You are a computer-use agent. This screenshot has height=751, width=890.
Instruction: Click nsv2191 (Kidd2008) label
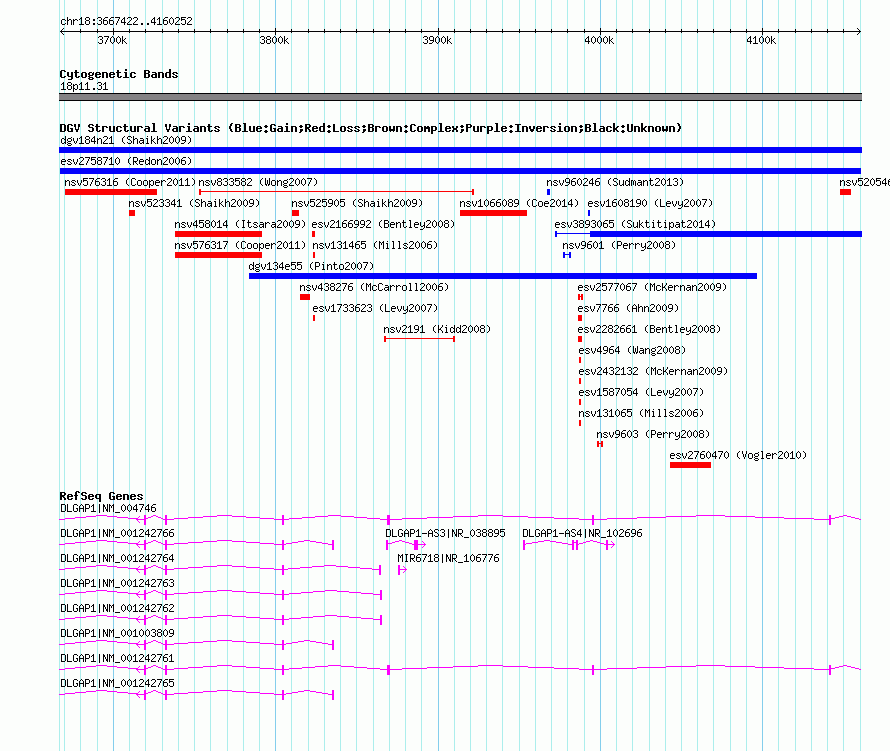coord(437,329)
